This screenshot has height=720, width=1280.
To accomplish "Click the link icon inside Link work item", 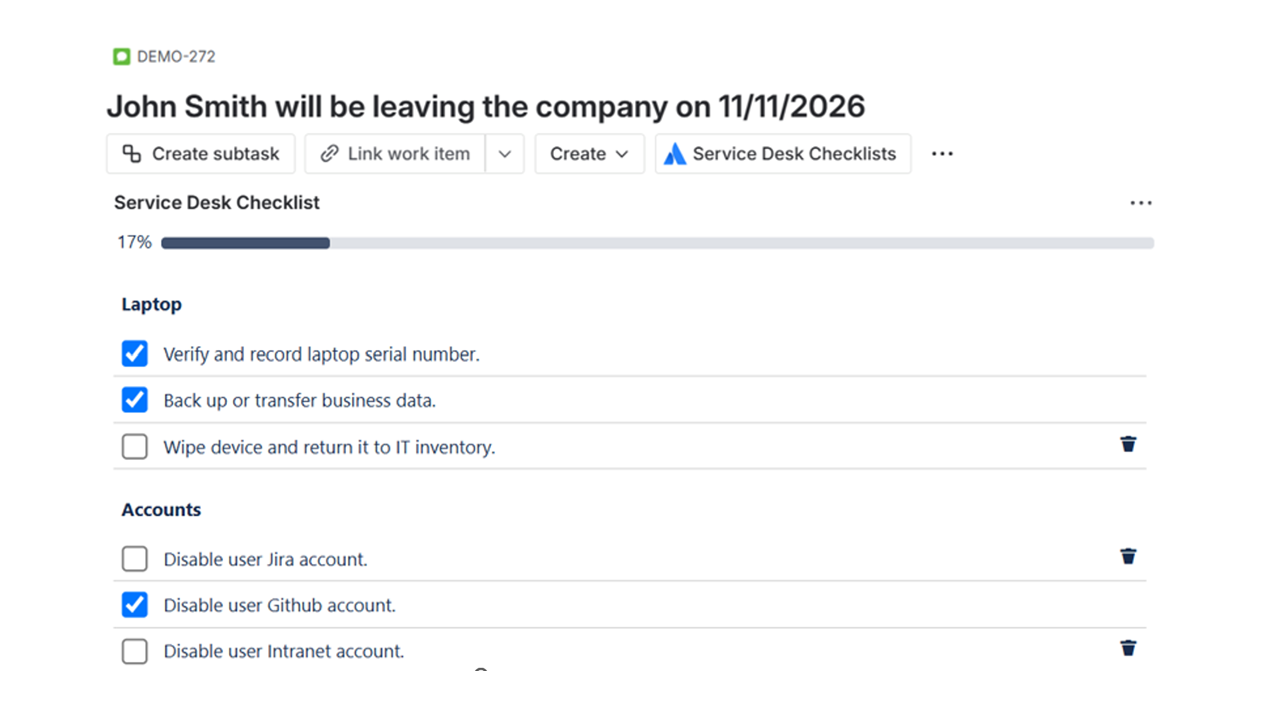I will coord(328,153).
